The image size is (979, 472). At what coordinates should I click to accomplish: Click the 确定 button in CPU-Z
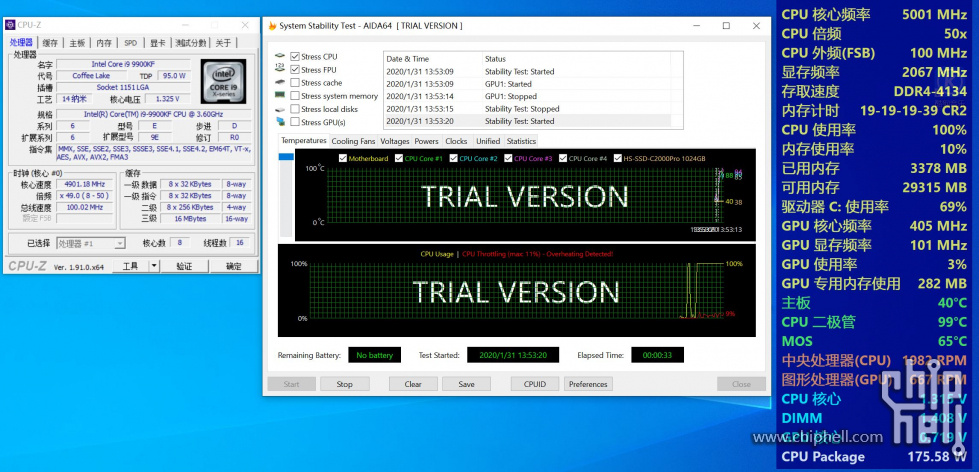[x=234, y=267]
